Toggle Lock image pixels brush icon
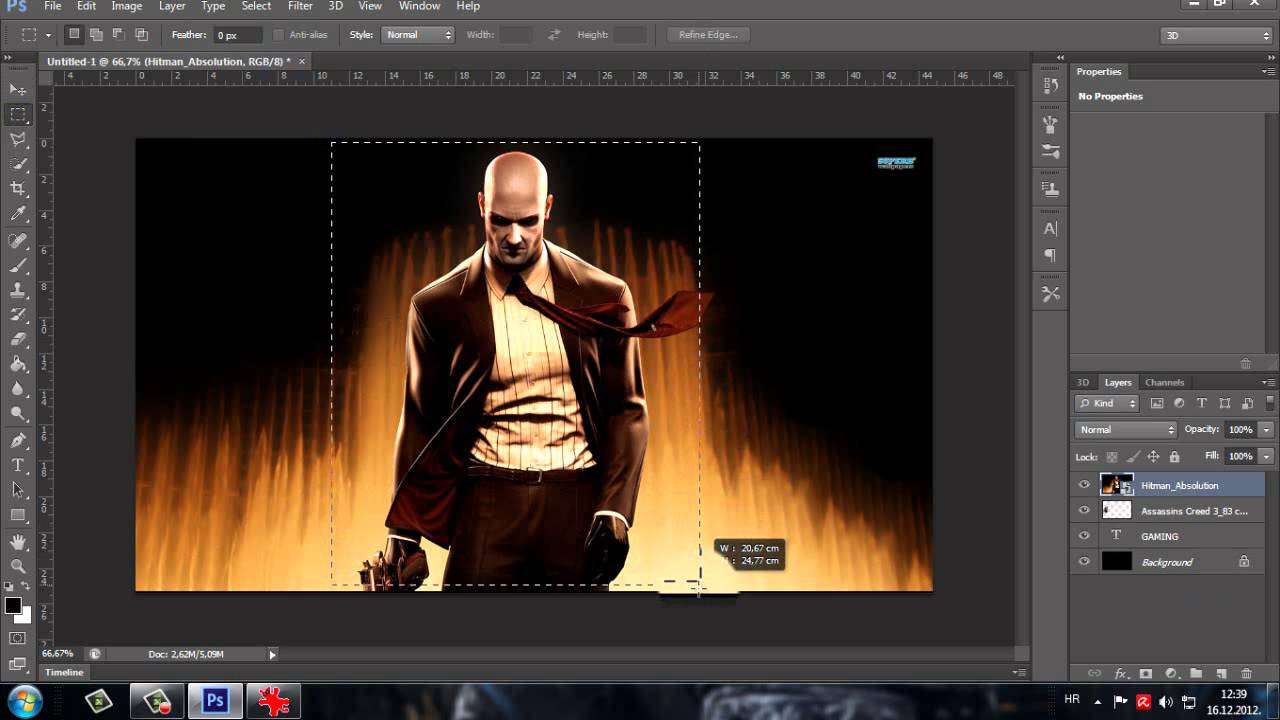Image resolution: width=1280 pixels, height=720 pixels. (x=1132, y=456)
